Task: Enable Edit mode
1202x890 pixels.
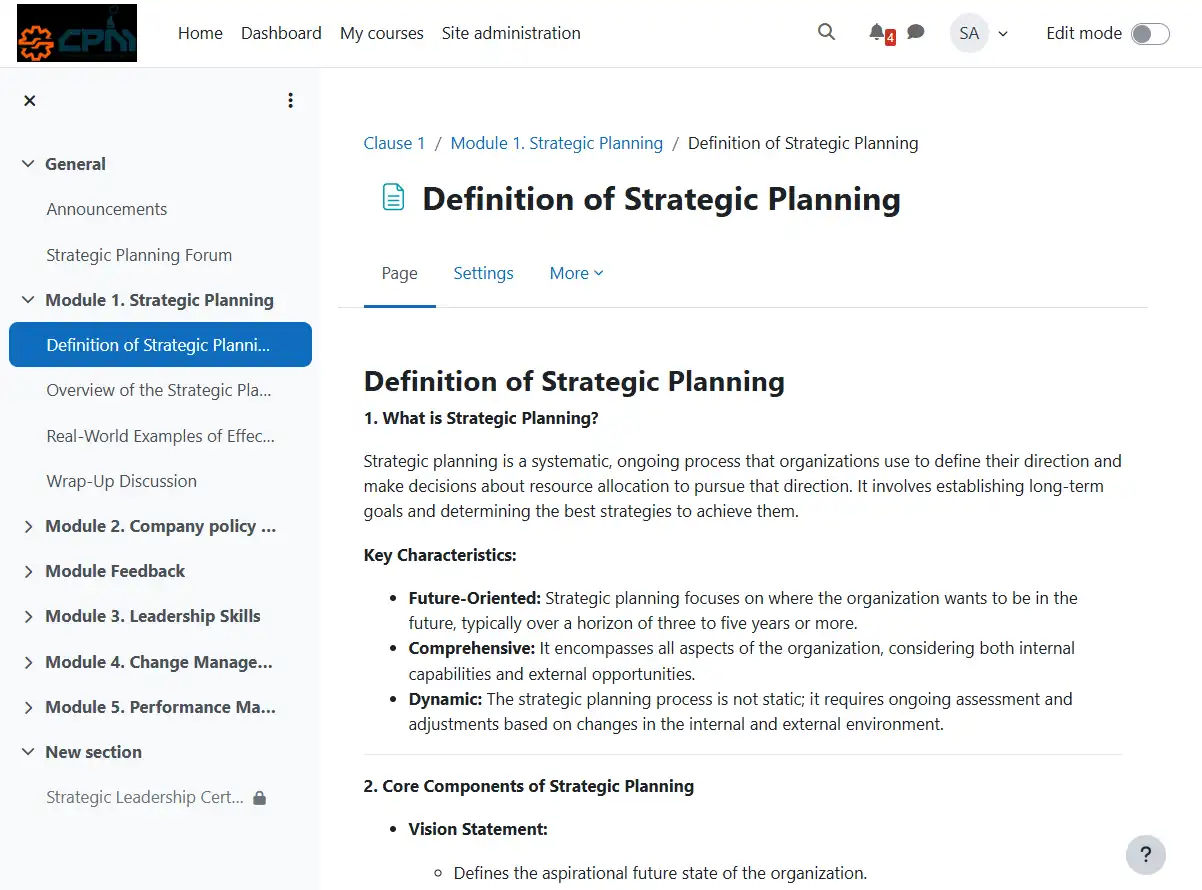Action: [1149, 33]
